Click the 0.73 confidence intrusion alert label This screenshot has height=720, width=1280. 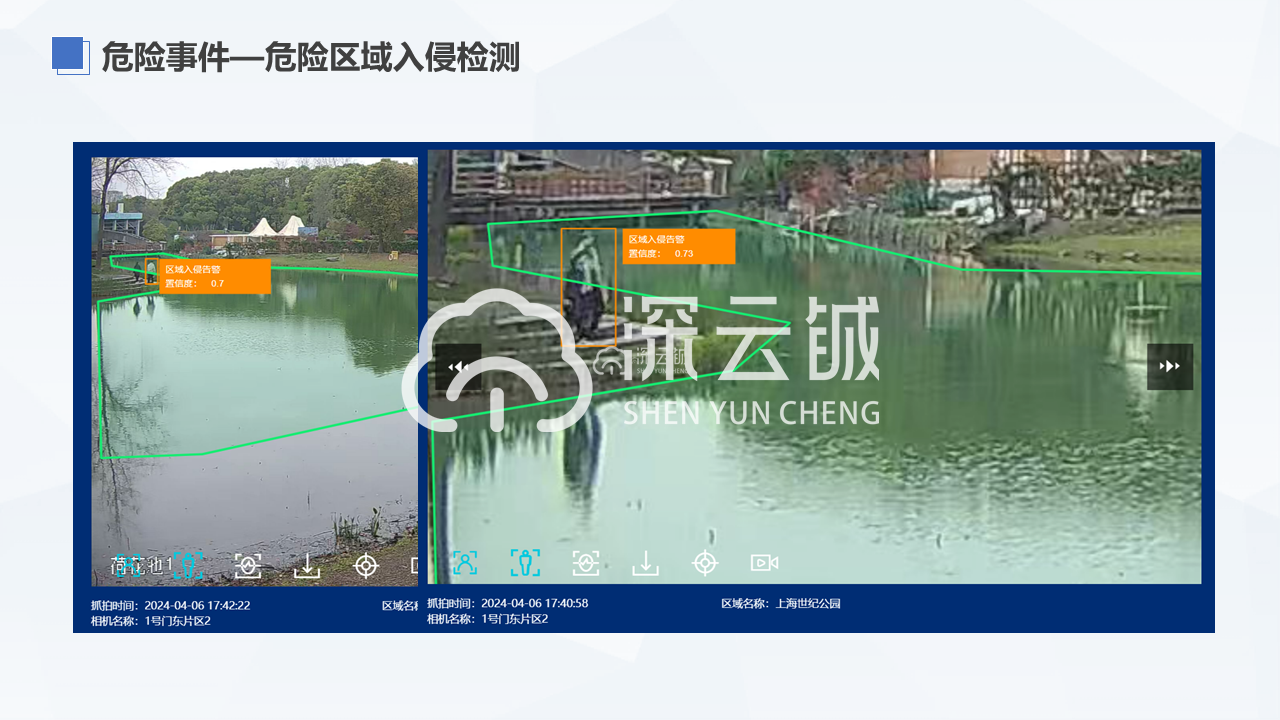679,247
